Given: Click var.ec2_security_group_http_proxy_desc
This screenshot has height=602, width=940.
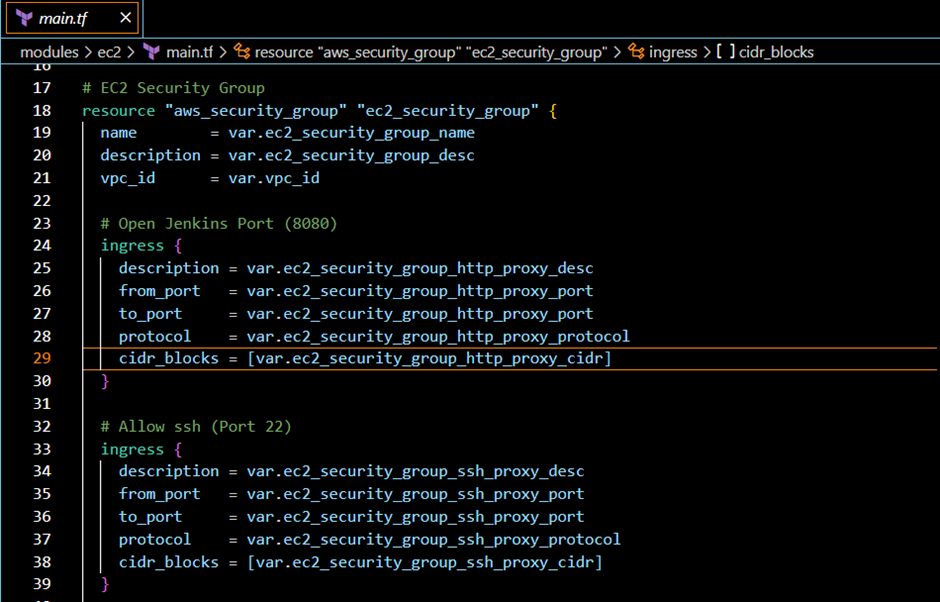Looking at the screenshot, I should pos(420,269).
